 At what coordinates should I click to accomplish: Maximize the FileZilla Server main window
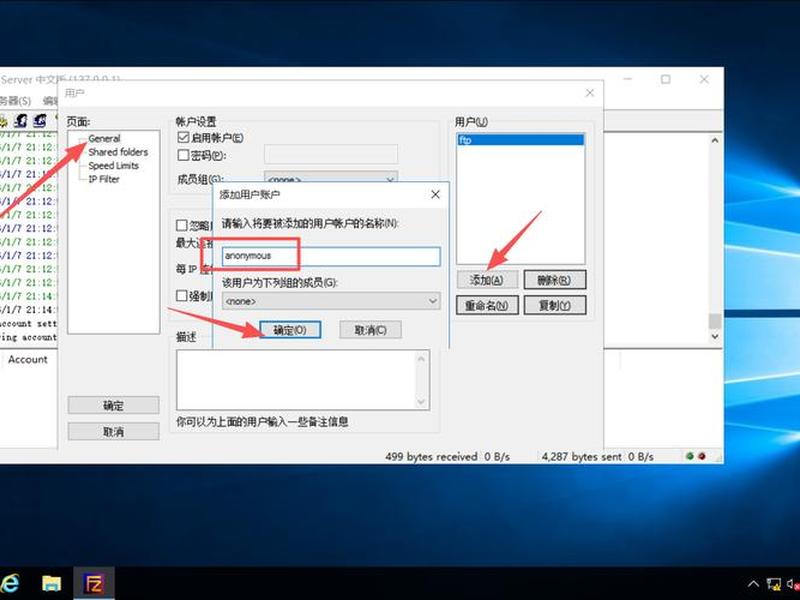coord(665,79)
